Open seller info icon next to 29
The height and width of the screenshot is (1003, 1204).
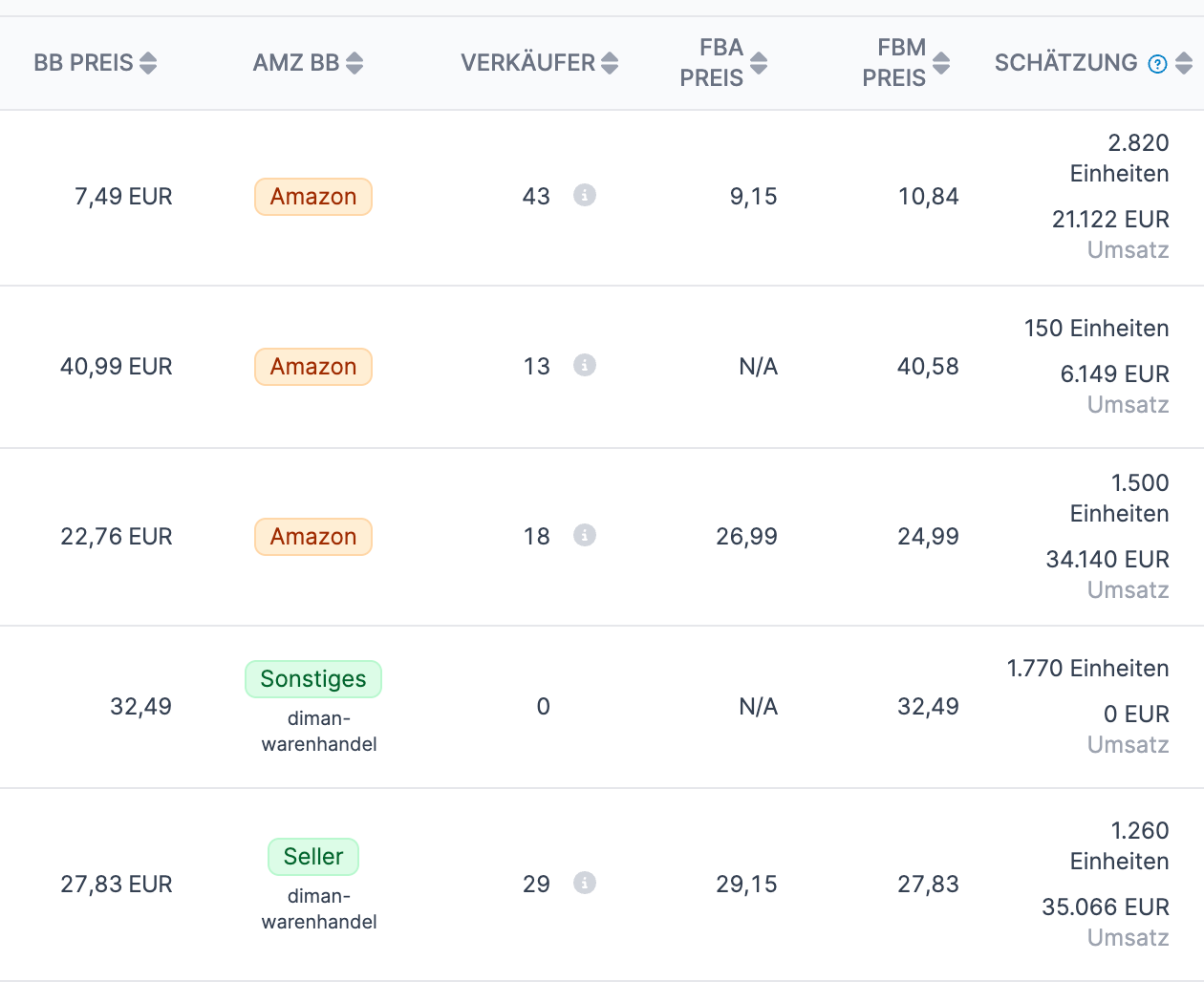click(584, 883)
